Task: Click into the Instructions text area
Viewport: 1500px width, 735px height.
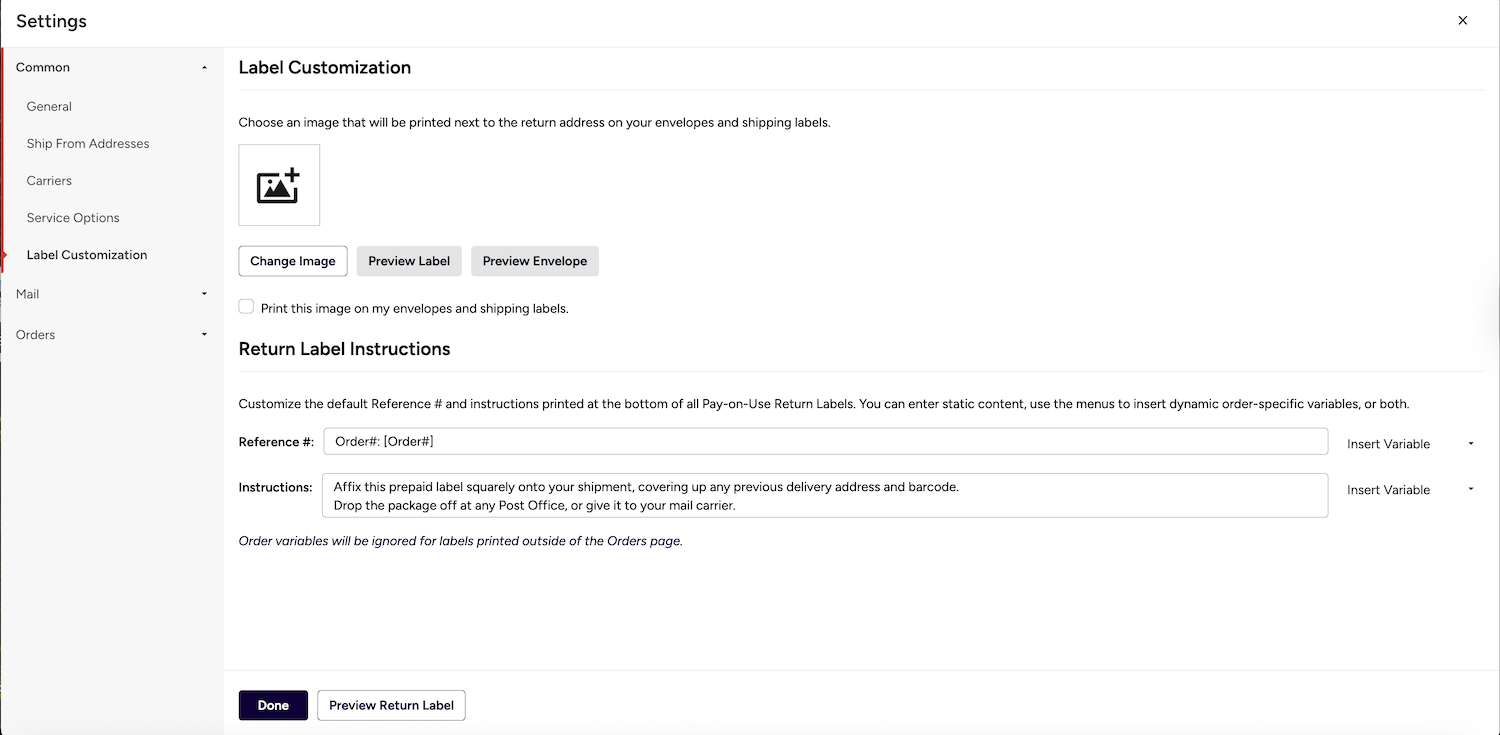Action: pos(825,495)
